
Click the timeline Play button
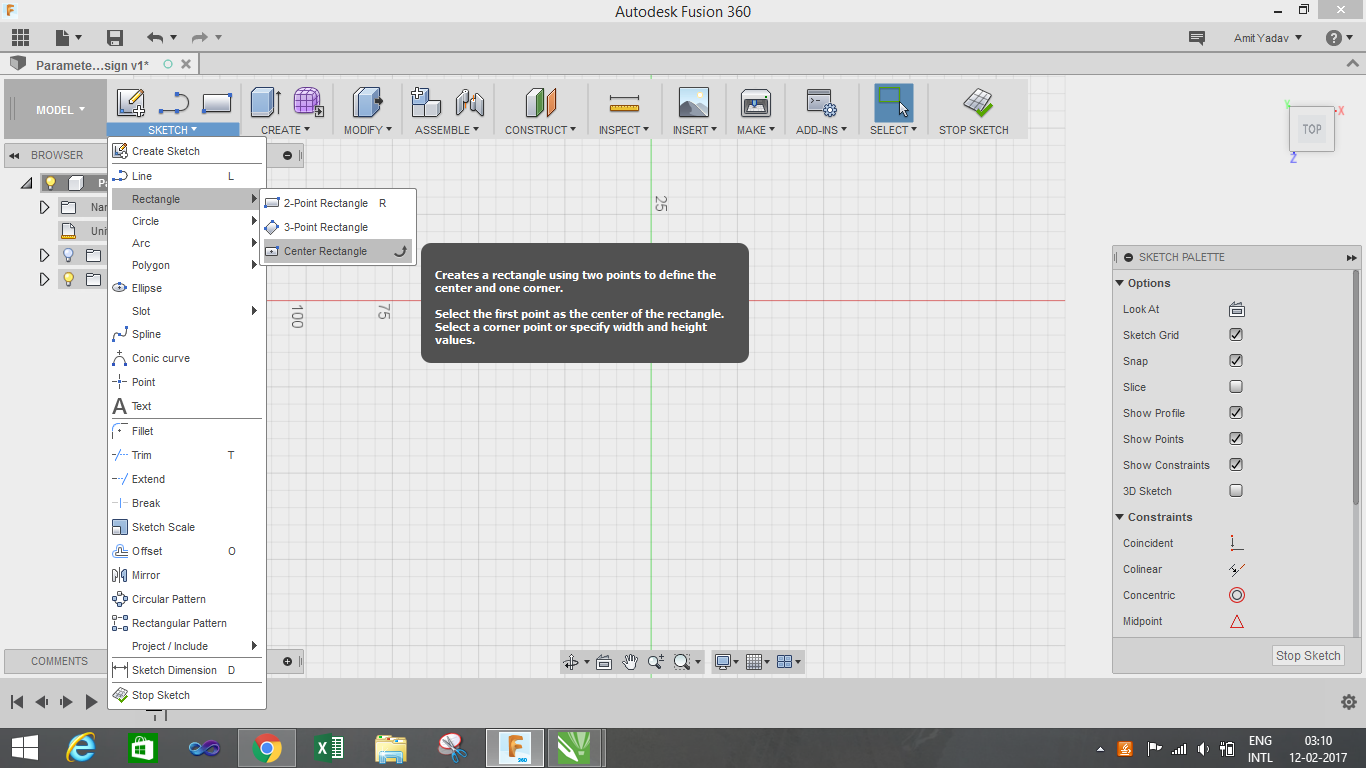92,702
